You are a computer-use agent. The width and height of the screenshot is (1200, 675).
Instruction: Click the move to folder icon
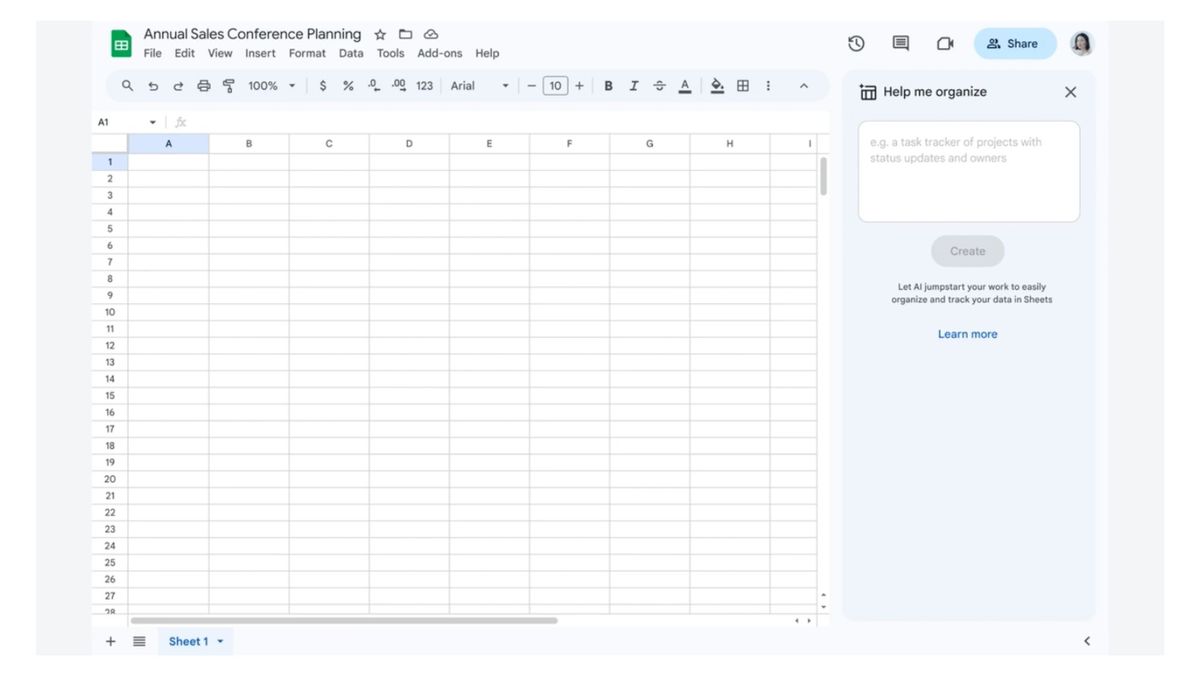coord(406,34)
